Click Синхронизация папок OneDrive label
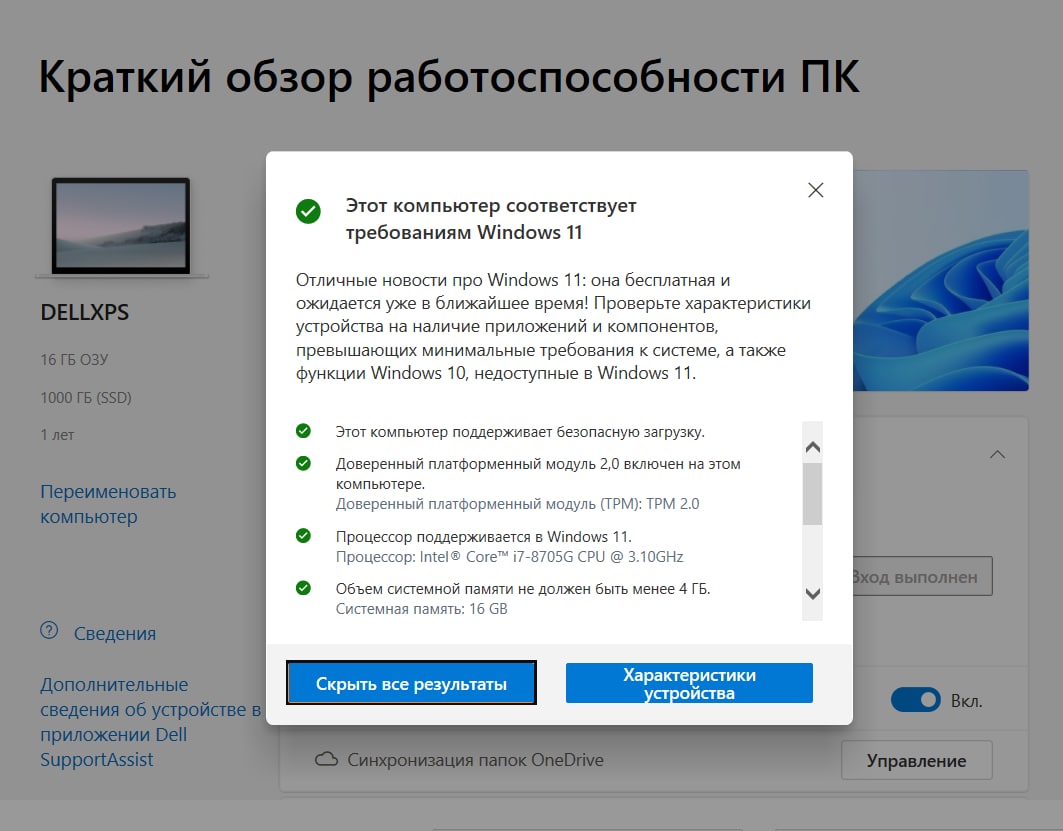Screen dimensions: 1063x831 point(475,760)
